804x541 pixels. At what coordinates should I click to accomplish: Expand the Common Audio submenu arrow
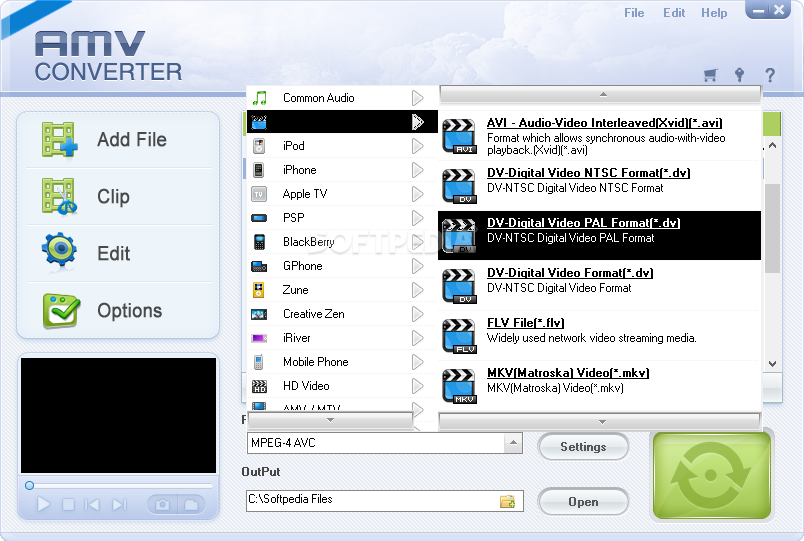coord(418,97)
